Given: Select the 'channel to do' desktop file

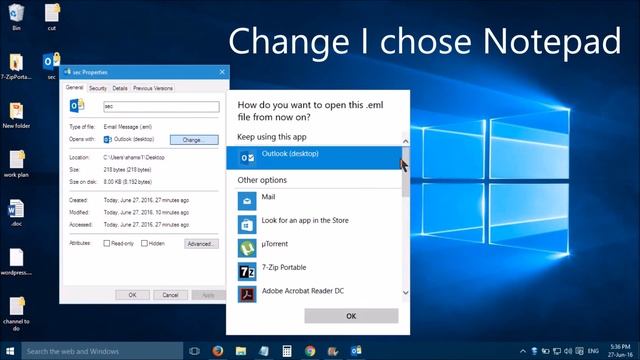Looking at the screenshot, I should click(x=16, y=313).
